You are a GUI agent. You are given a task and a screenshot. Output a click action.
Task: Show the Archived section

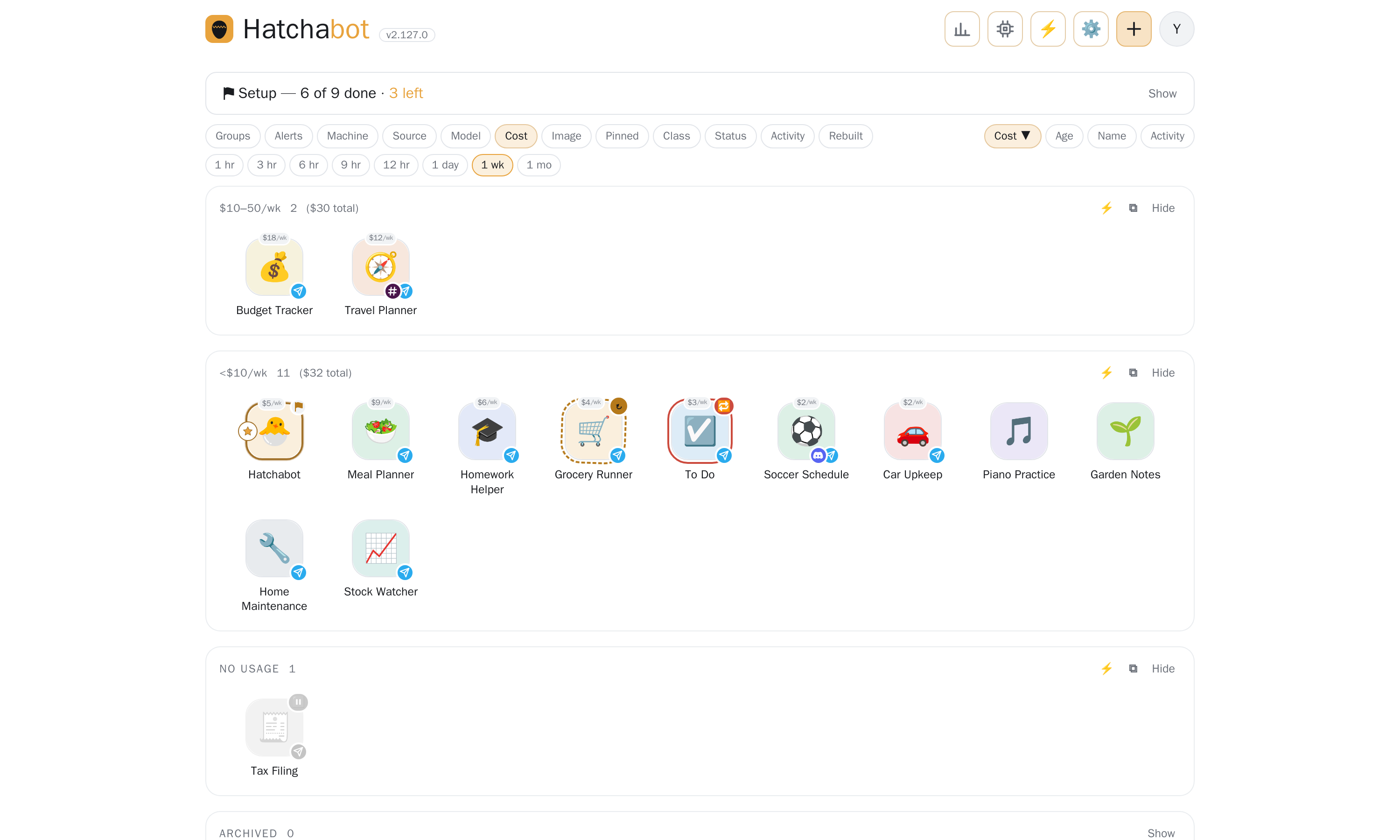pos(1161,833)
